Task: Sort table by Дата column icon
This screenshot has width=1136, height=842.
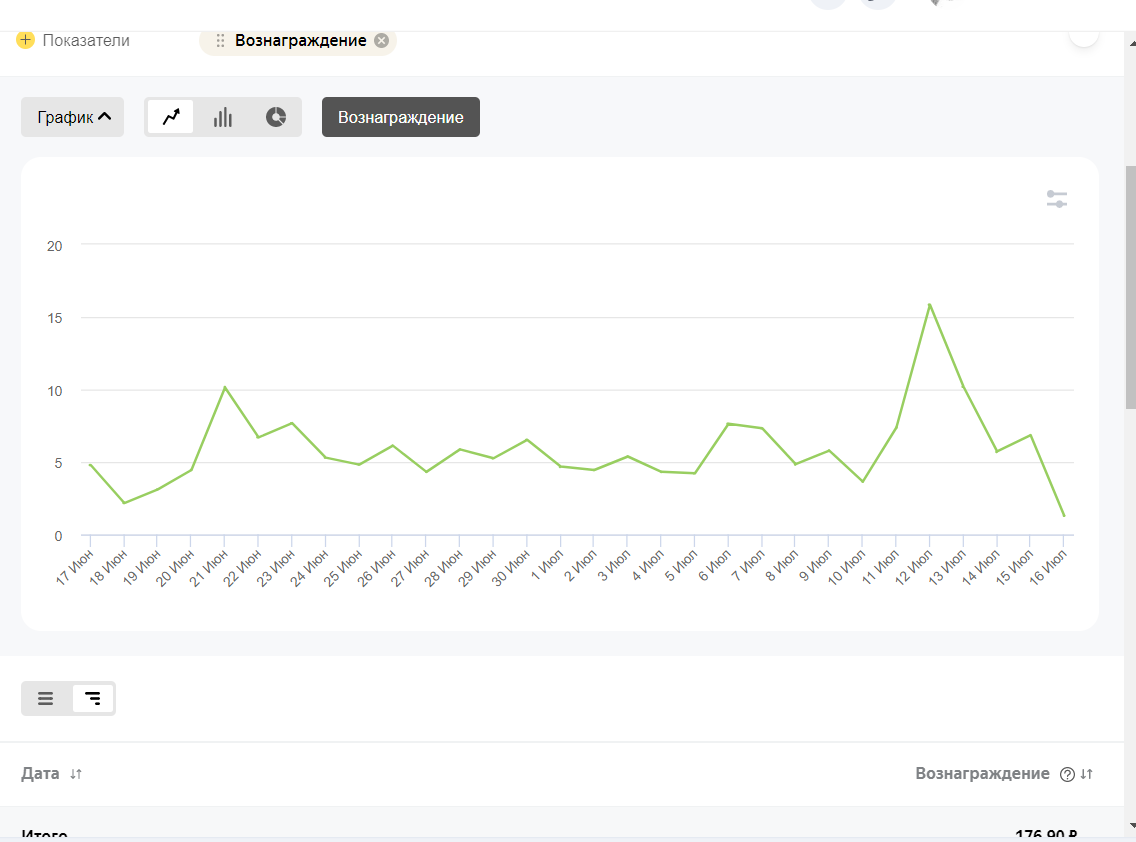Action: [76, 774]
